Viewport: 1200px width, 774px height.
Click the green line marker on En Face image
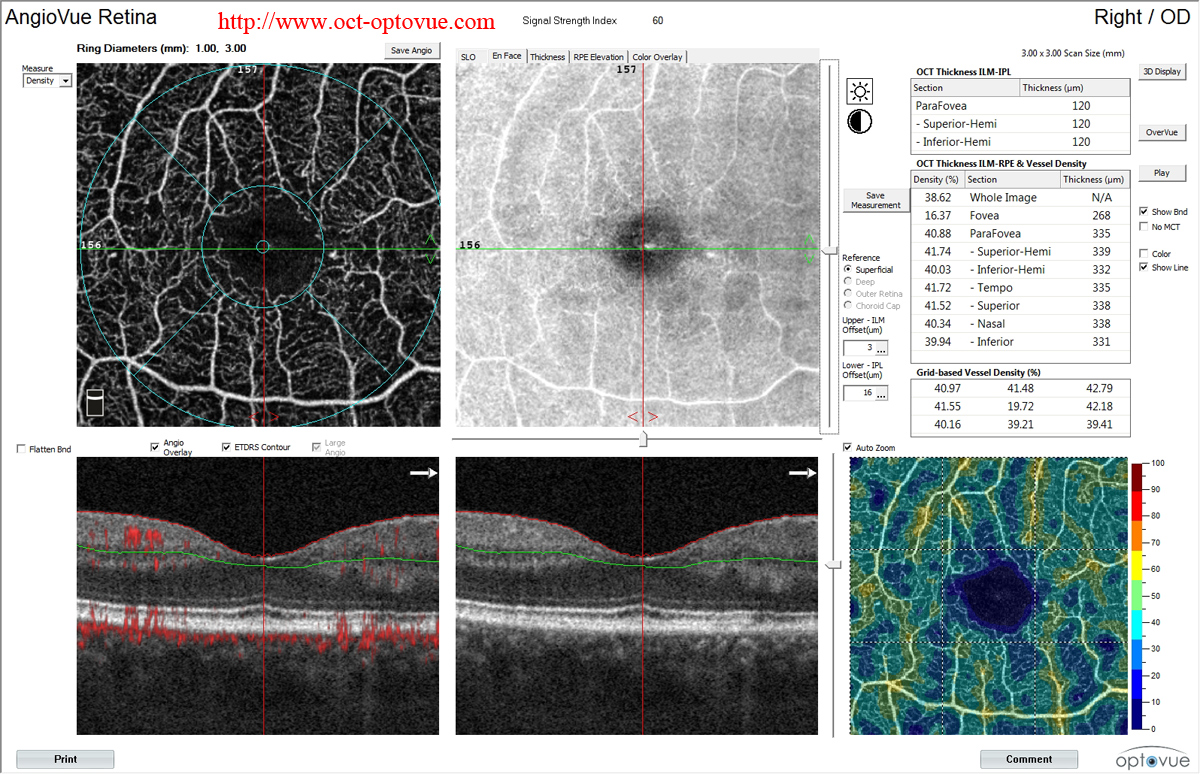811,248
